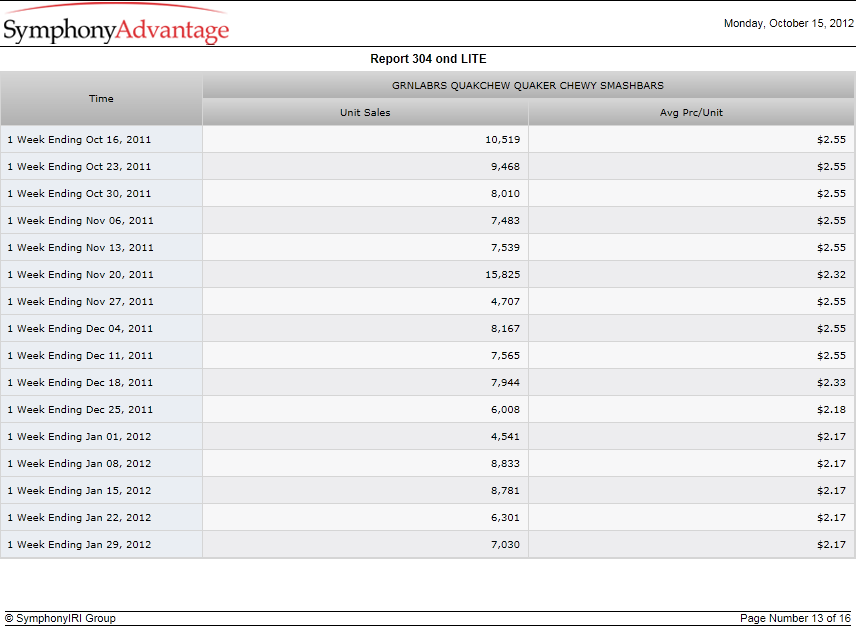Screen dimensions: 856x631
Task: Click the '© SymphonyIRI Group' footer text
Action: point(60,618)
